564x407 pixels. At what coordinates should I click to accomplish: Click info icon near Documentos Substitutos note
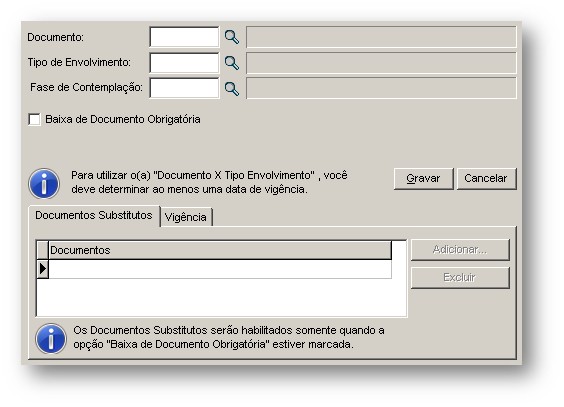pos(51,338)
